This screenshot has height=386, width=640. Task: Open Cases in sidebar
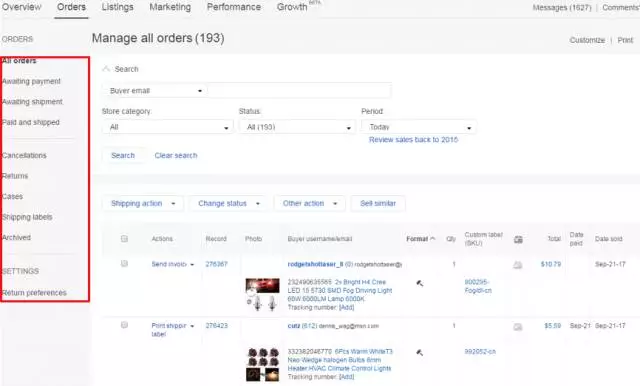click(13, 196)
